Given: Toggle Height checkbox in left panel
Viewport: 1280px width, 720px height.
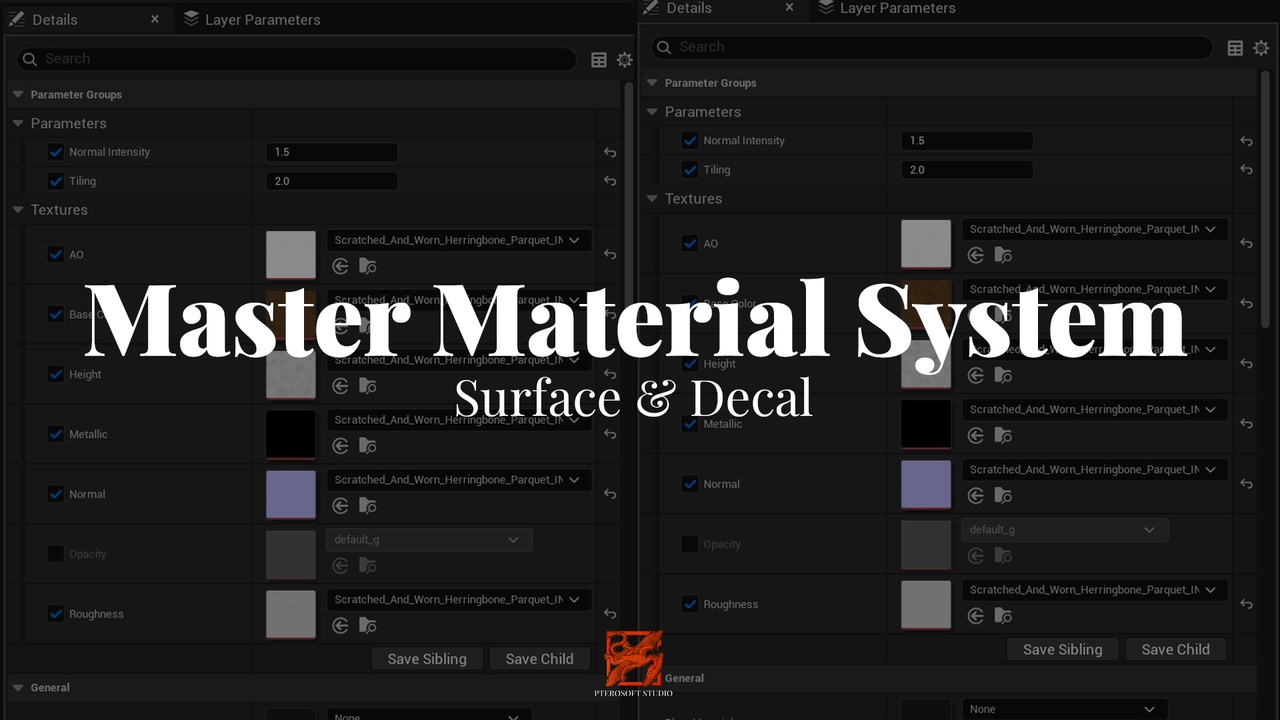Looking at the screenshot, I should [56, 374].
